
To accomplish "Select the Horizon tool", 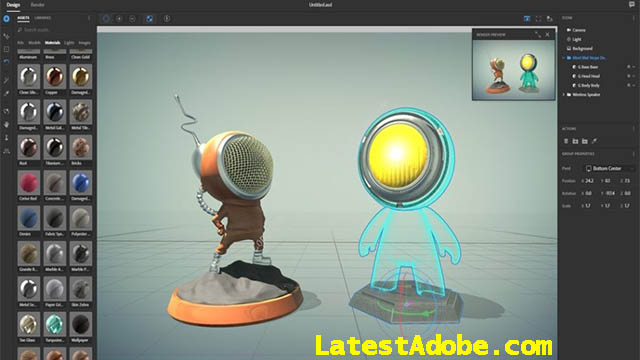I will click(7, 151).
